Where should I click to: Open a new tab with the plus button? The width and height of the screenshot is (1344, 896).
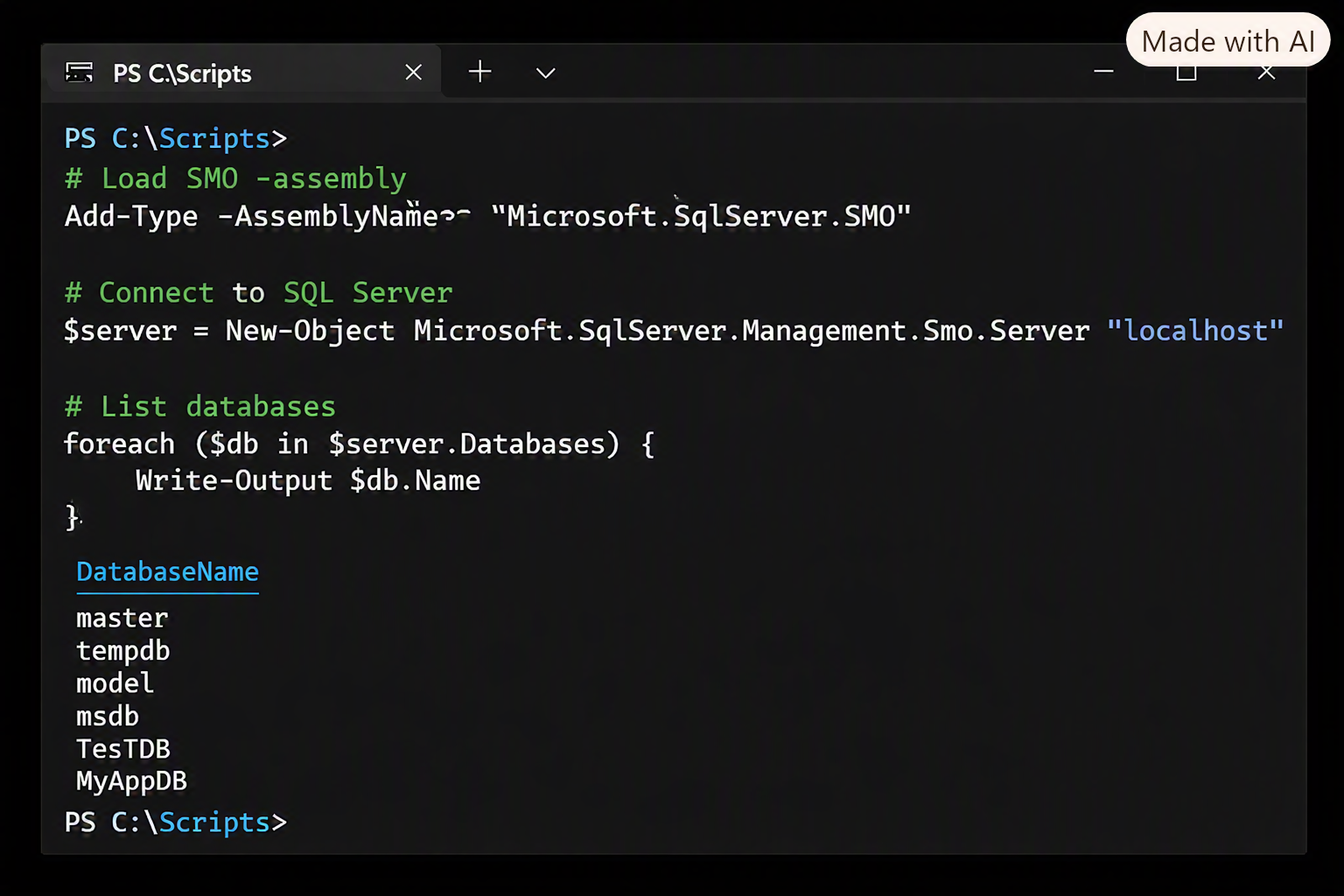pyautogui.click(x=480, y=72)
